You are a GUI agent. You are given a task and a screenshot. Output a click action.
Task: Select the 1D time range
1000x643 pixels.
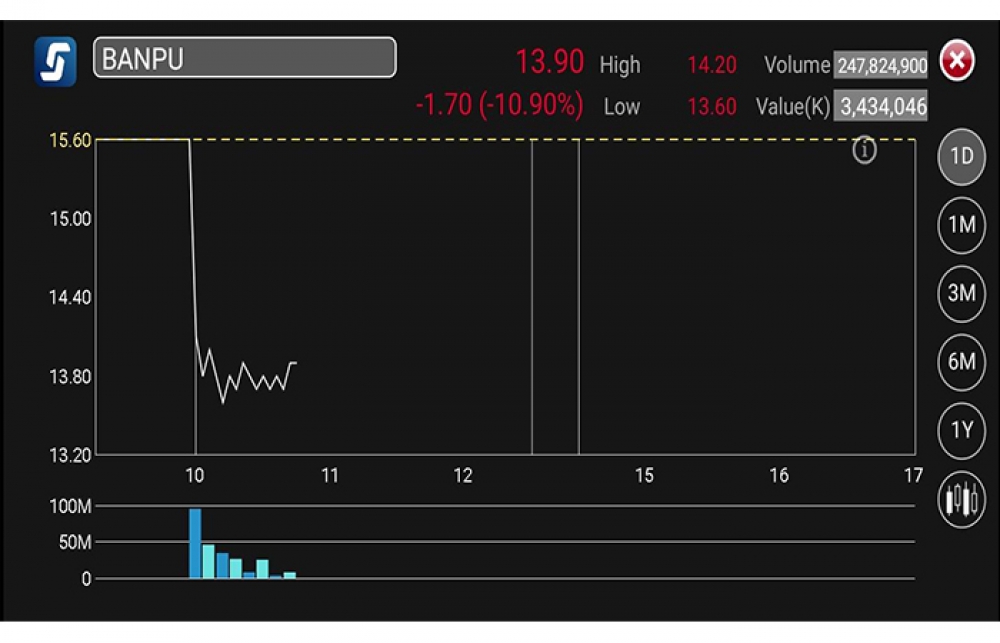pos(962,157)
